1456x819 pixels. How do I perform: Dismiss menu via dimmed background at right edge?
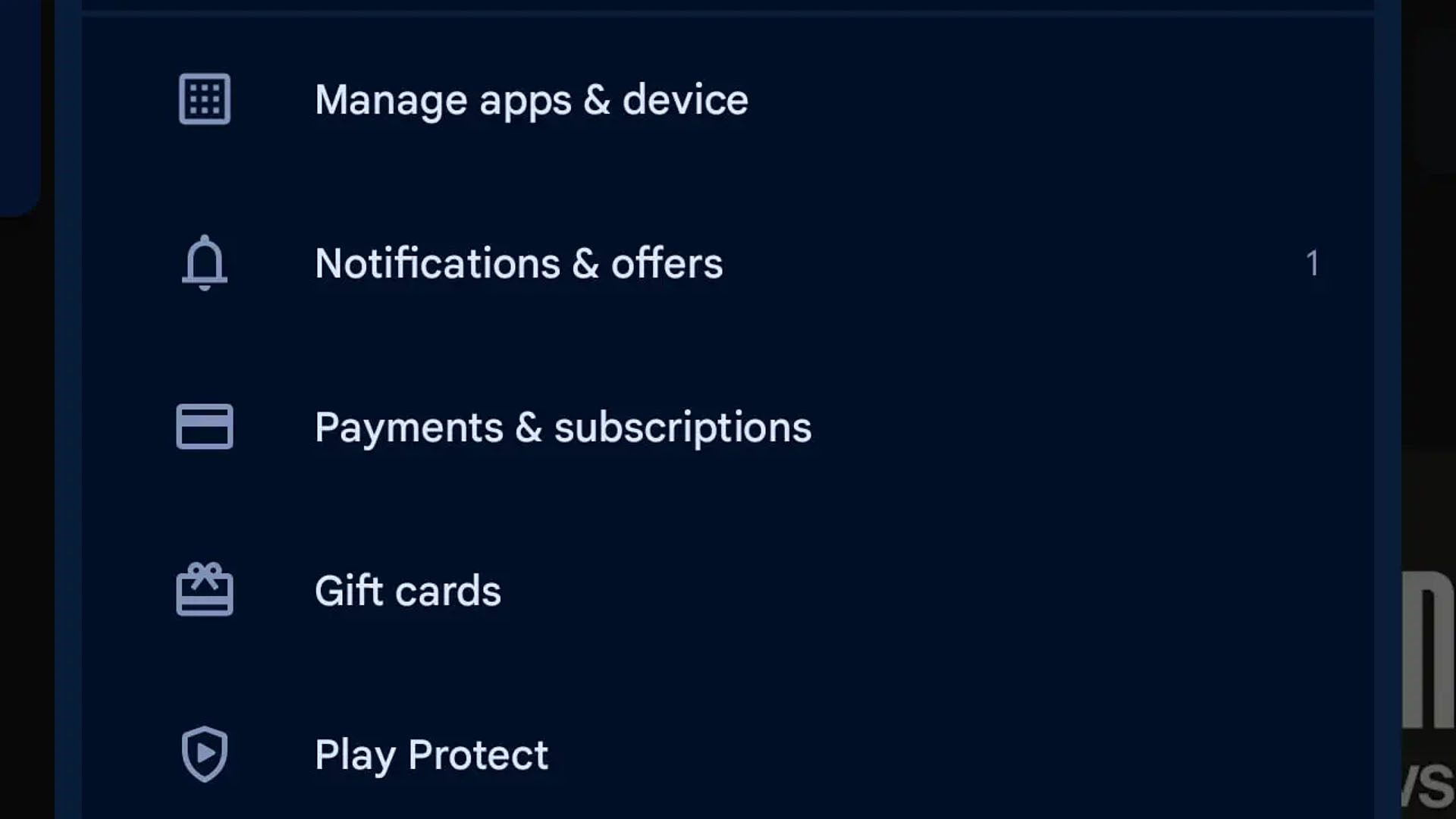coord(1429,303)
